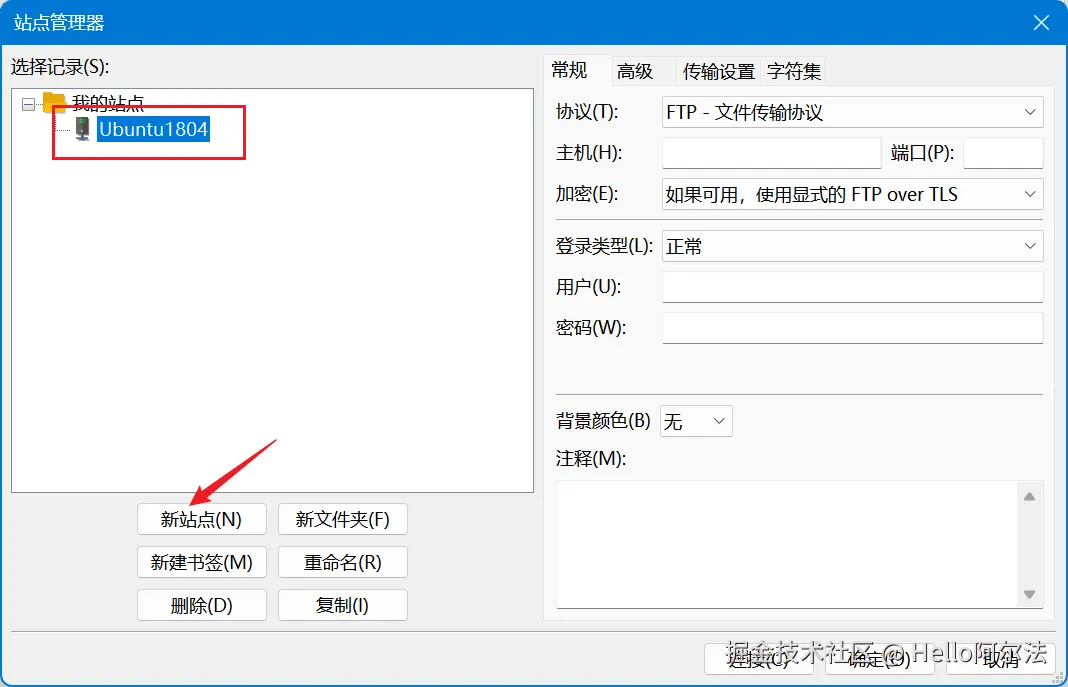Open the 登录类型 dropdown

pyautogui.click(x=852, y=246)
